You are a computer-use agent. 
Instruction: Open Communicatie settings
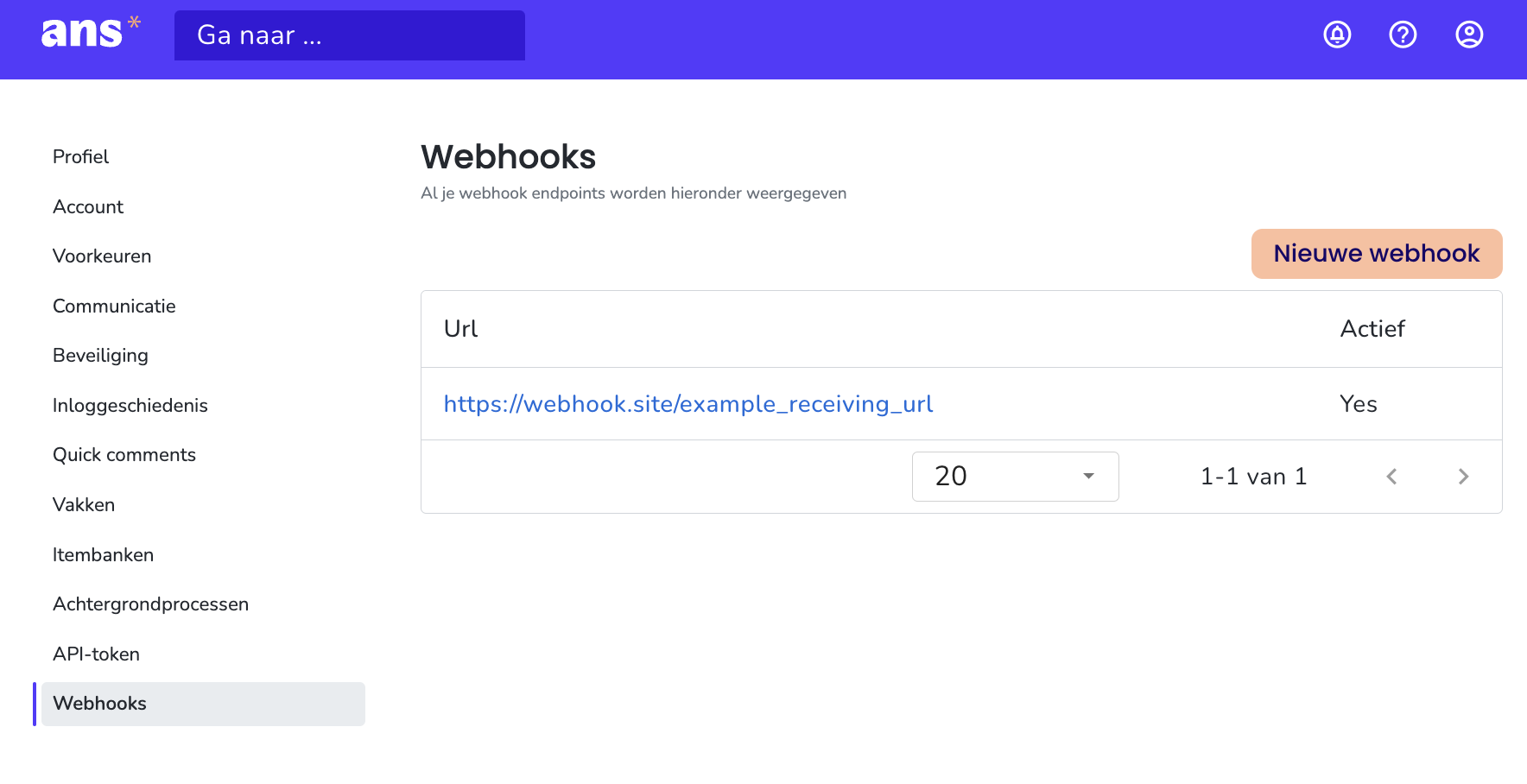click(114, 307)
